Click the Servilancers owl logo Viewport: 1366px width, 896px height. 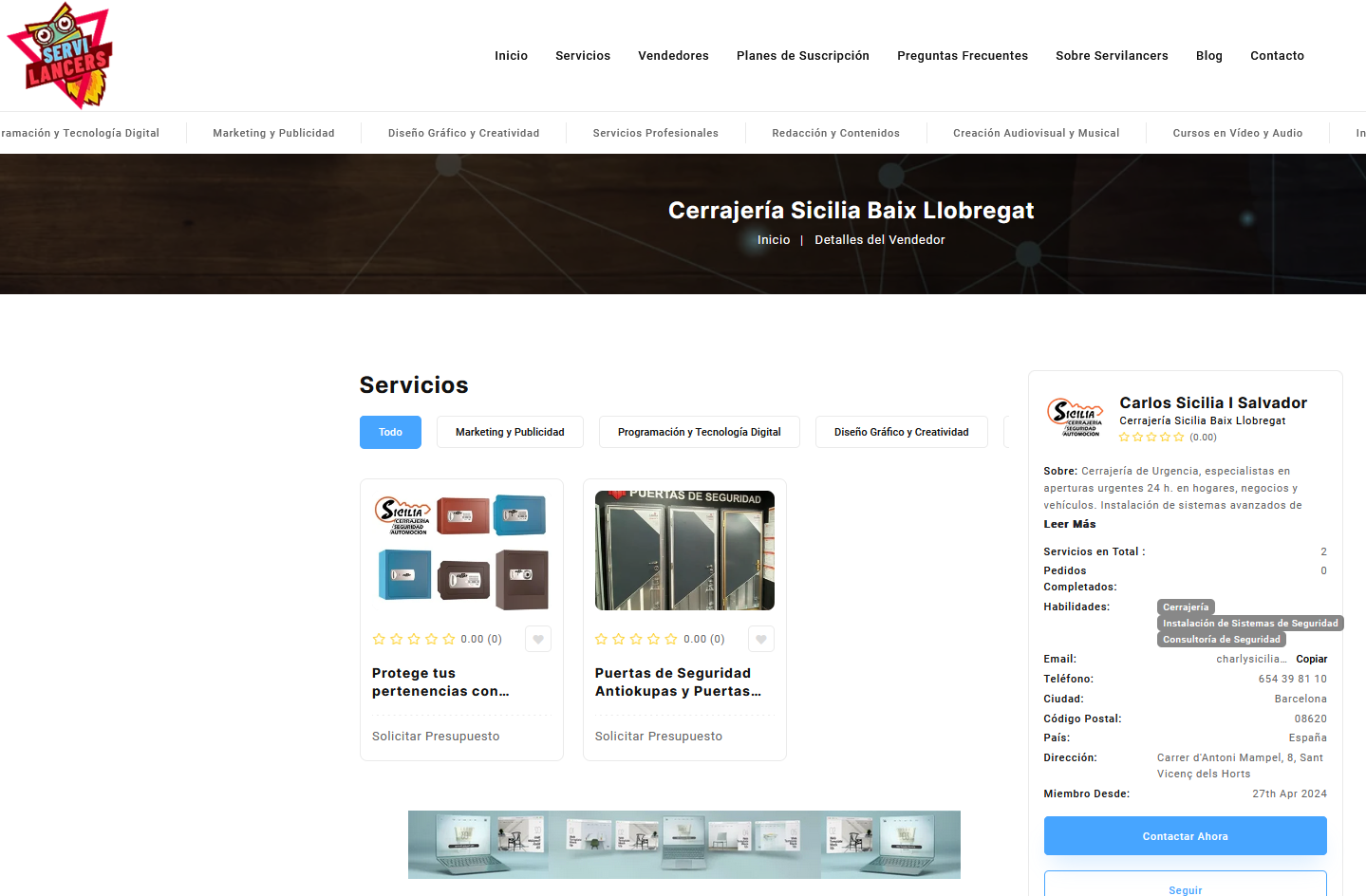tap(60, 55)
